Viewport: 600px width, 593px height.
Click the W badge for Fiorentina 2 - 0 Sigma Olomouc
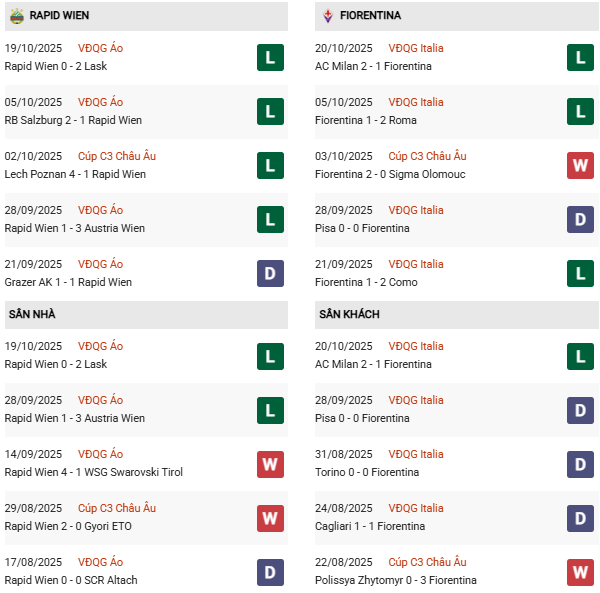pyautogui.click(x=581, y=165)
